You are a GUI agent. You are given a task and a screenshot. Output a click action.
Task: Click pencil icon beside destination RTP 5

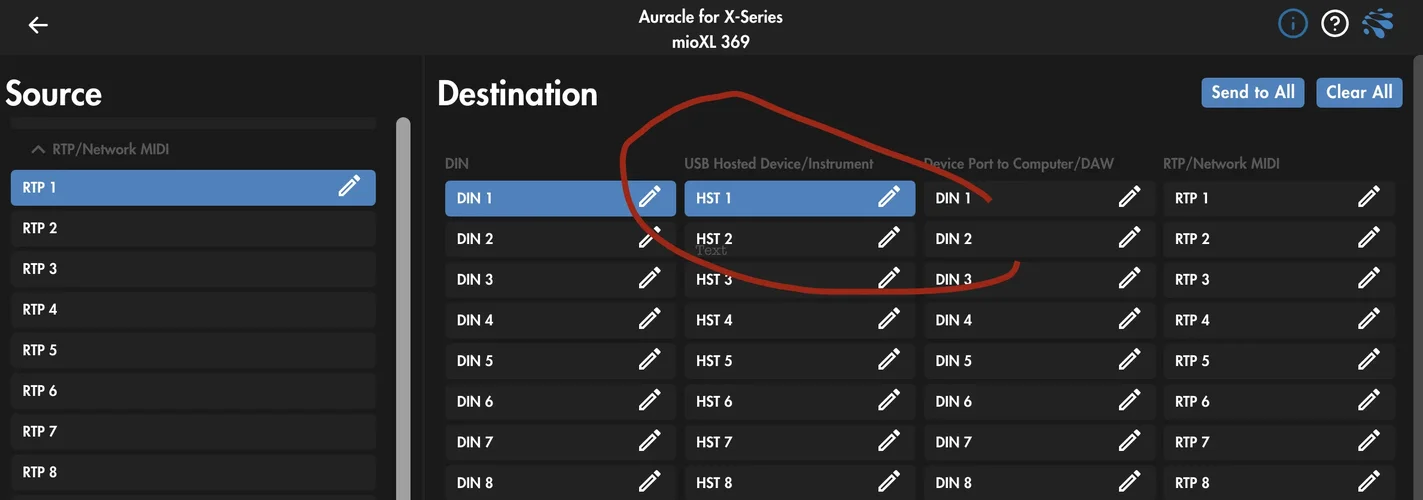(x=1368, y=361)
